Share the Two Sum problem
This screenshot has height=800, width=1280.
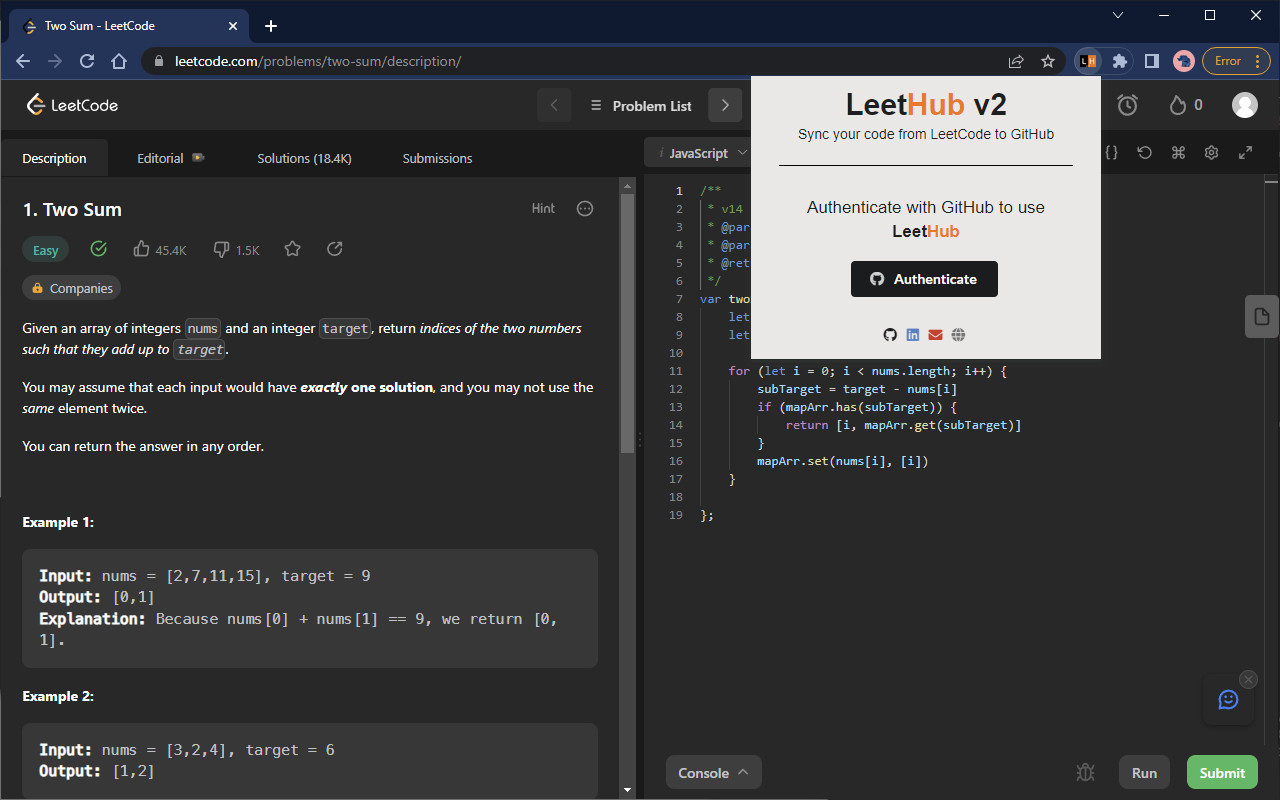tap(335, 249)
